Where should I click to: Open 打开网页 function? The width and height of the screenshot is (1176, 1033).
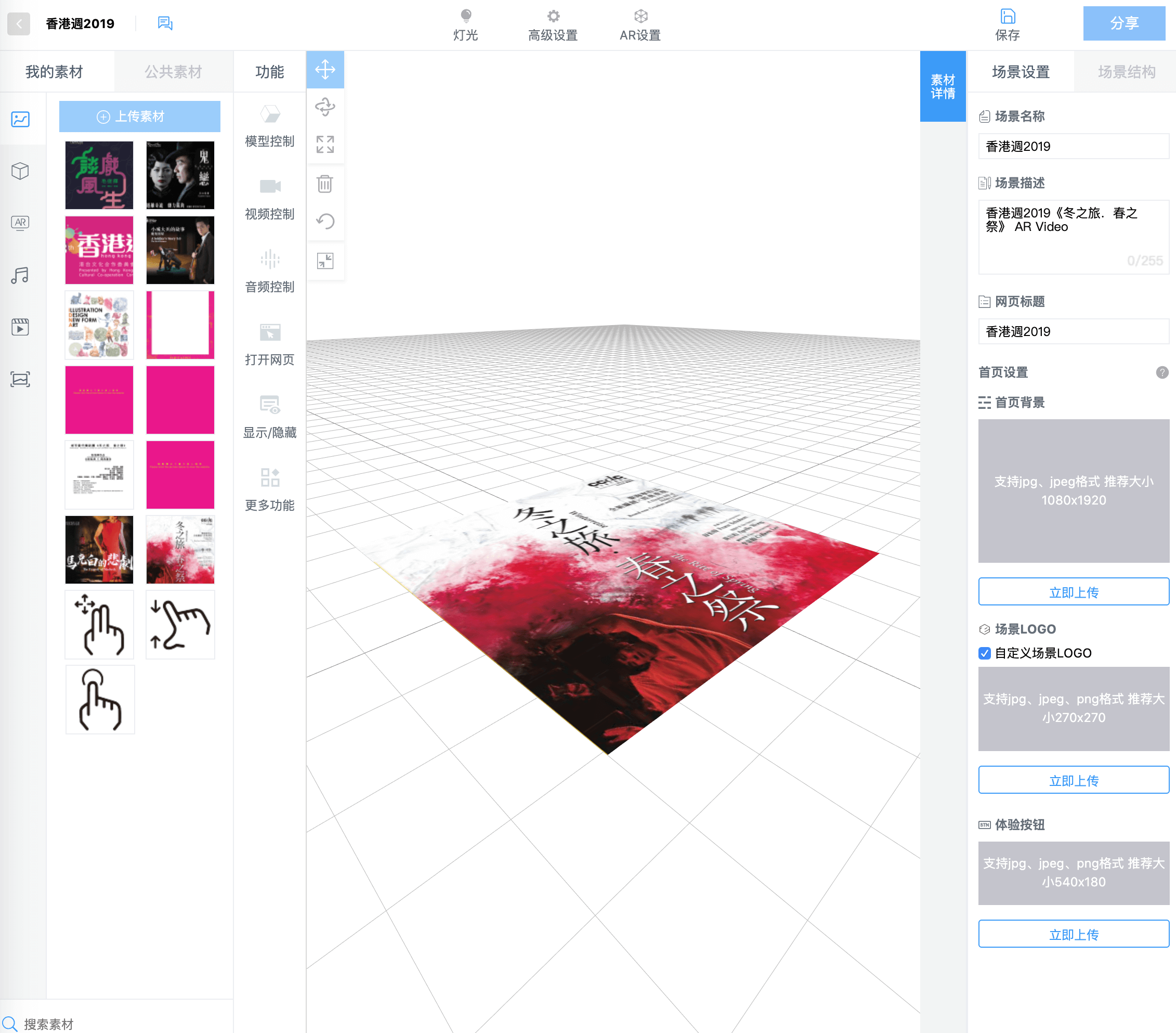(269, 344)
